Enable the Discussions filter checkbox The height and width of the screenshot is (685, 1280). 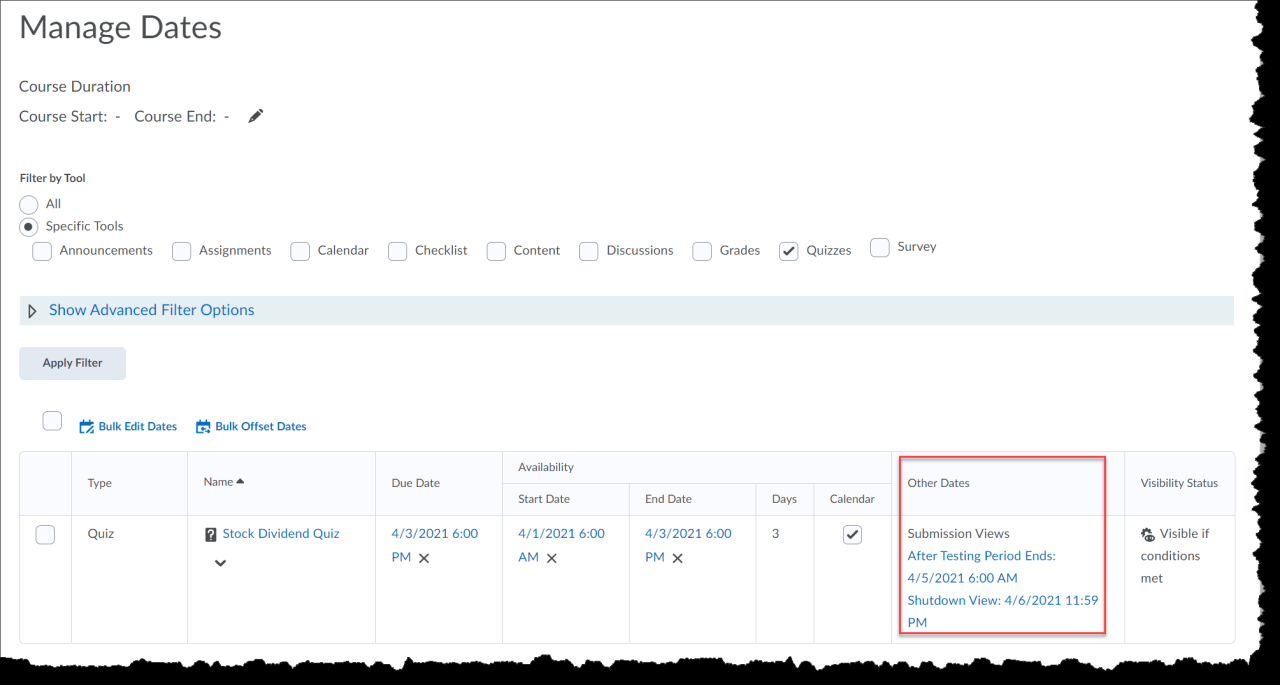[x=589, y=251]
